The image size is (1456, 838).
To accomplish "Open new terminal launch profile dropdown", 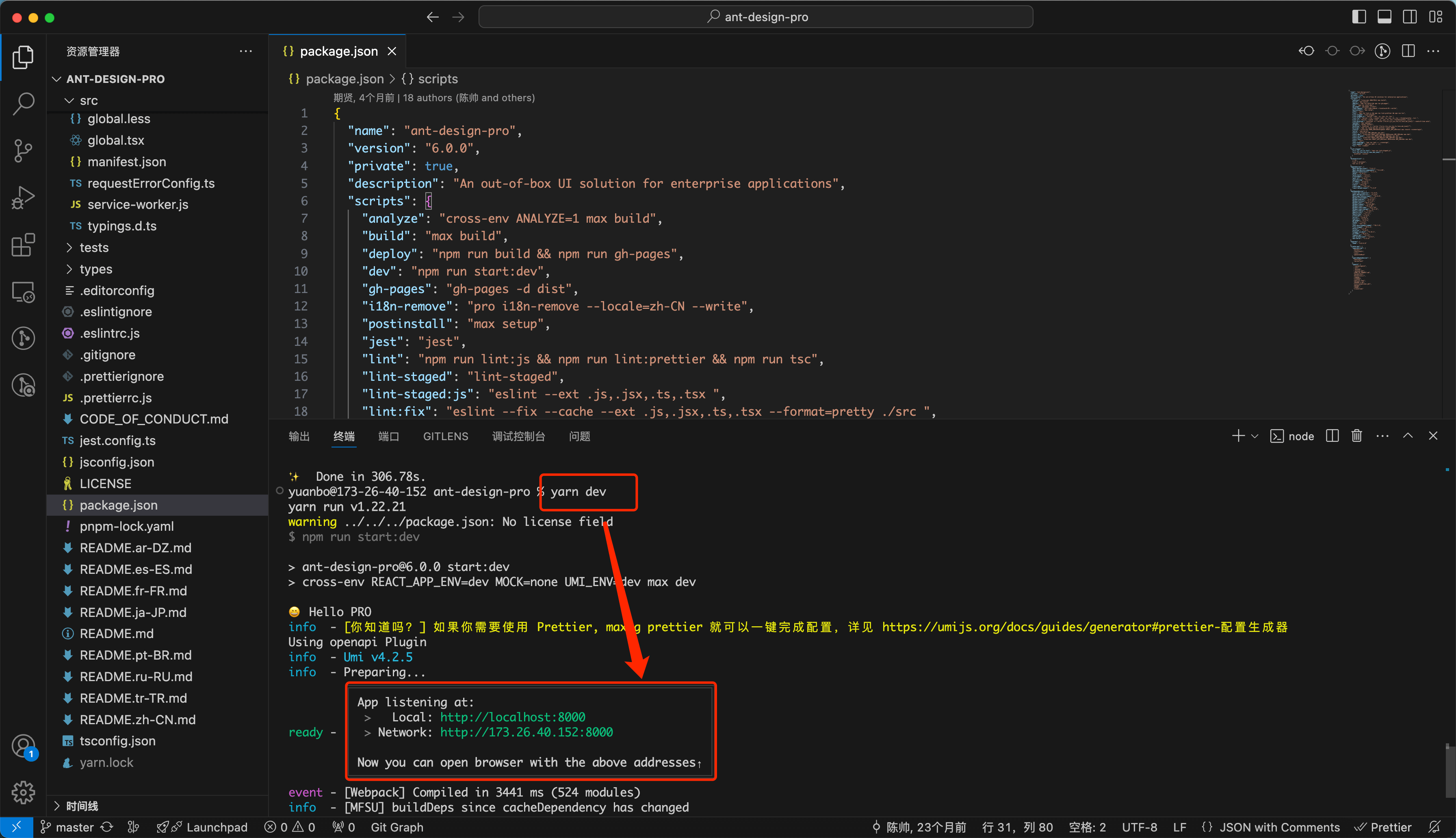I will pos(1254,436).
